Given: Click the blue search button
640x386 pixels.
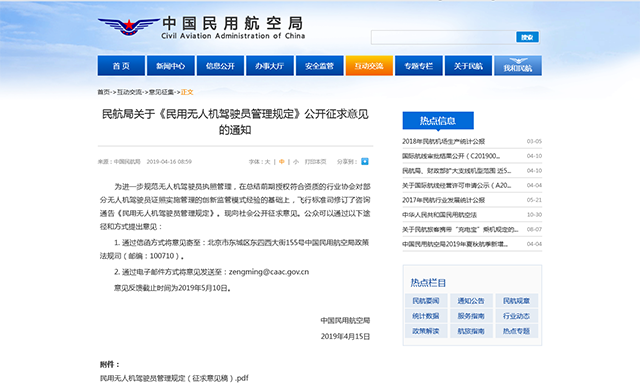Looking at the screenshot, I should pyautogui.click(x=527, y=37).
